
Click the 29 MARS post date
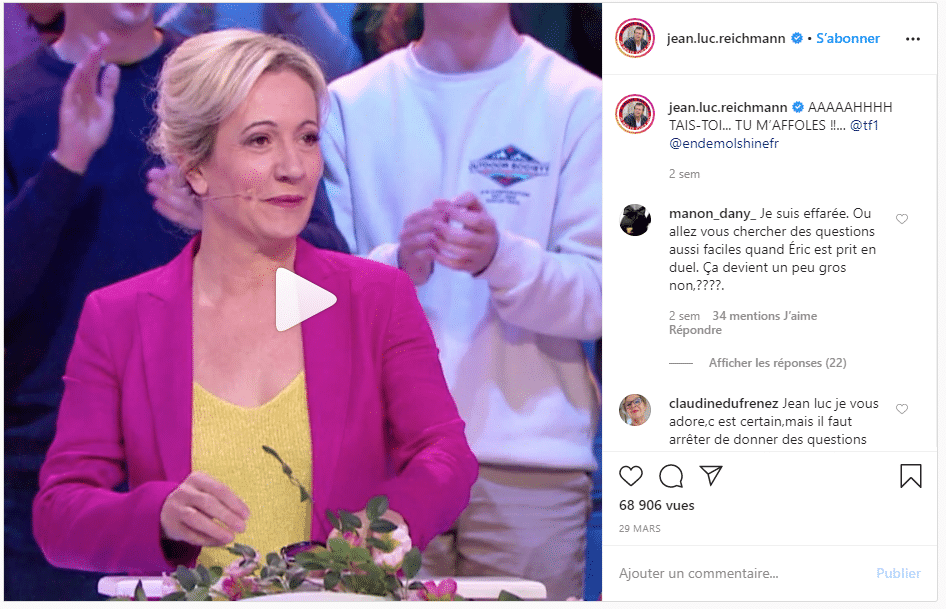[x=640, y=529]
